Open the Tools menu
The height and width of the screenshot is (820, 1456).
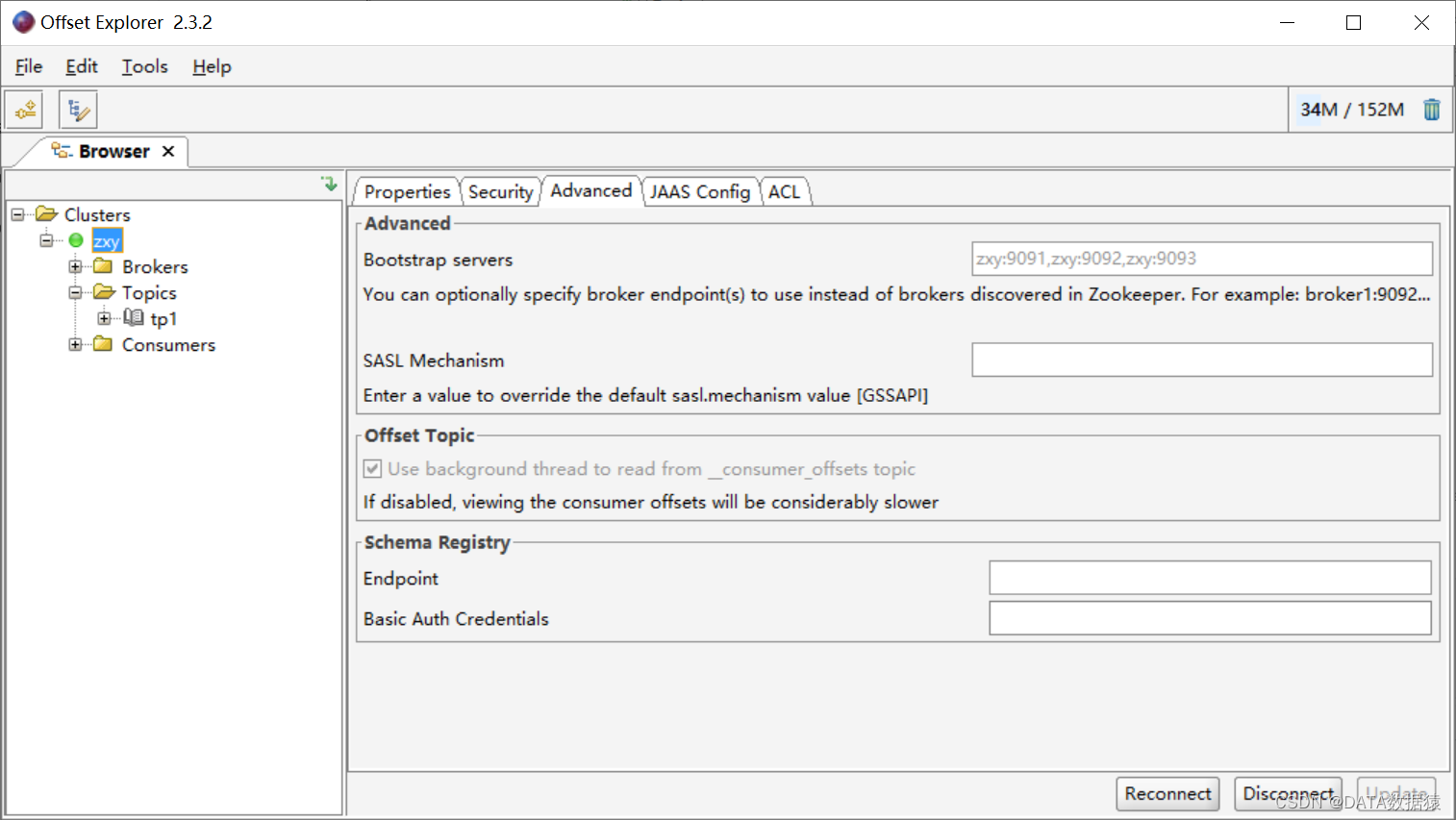point(145,66)
